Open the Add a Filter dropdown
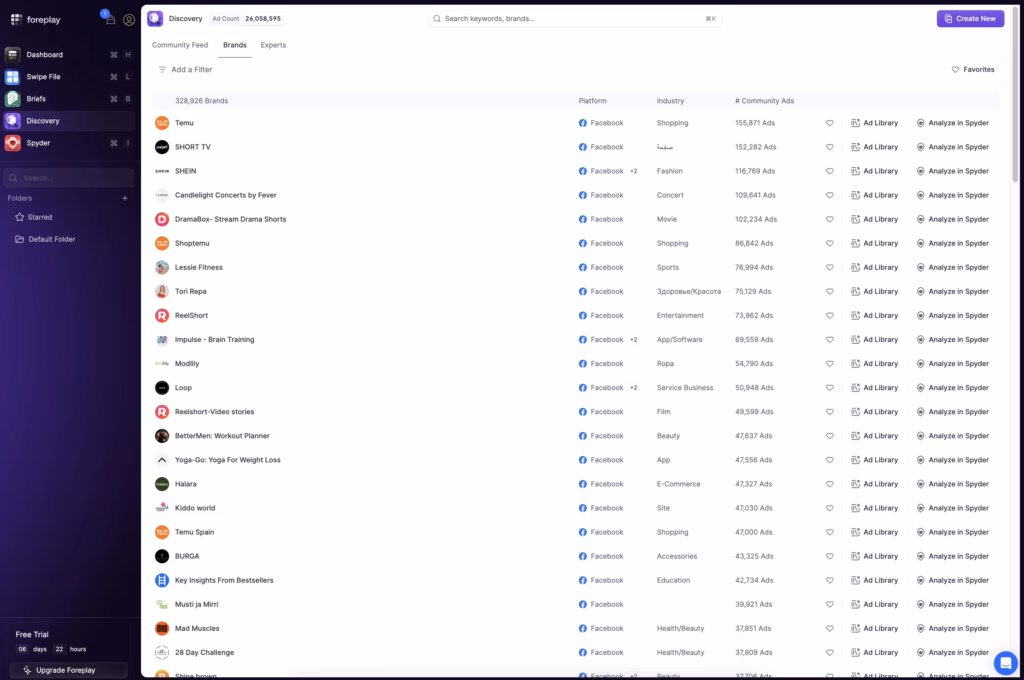1024x680 pixels. [x=185, y=70]
